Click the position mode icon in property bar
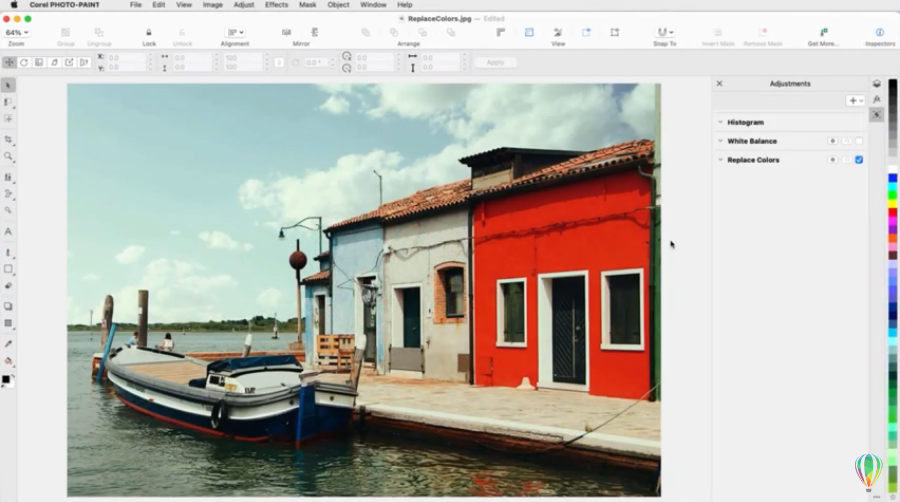 point(9,62)
